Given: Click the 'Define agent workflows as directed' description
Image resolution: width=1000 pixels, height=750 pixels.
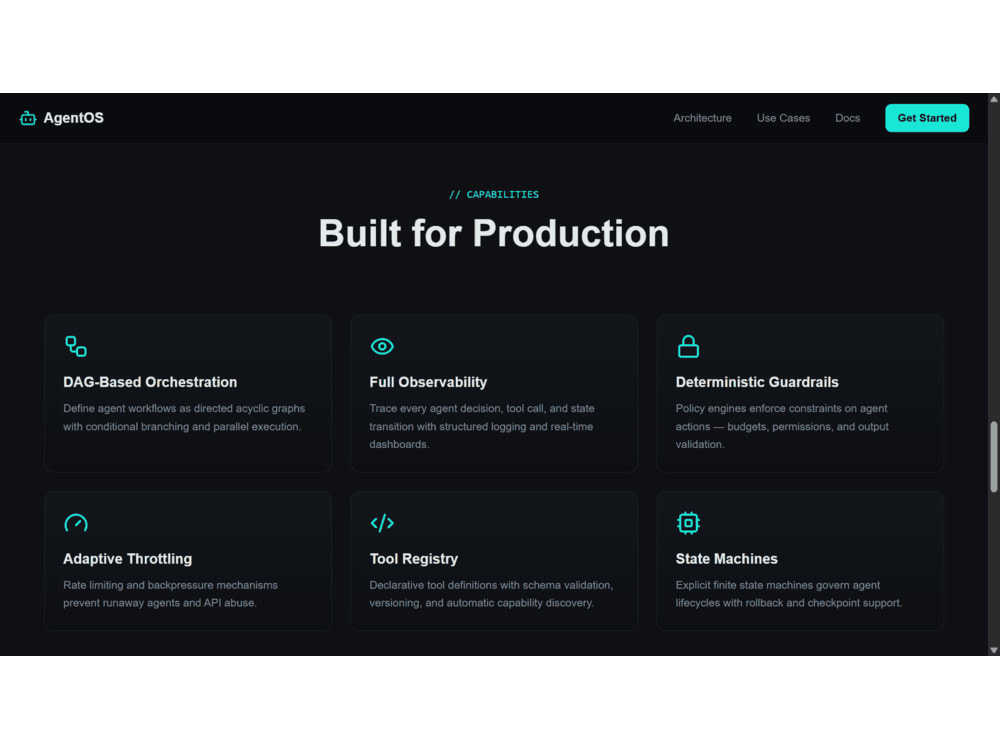Looking at the screenshot, I should pos(184,417).
